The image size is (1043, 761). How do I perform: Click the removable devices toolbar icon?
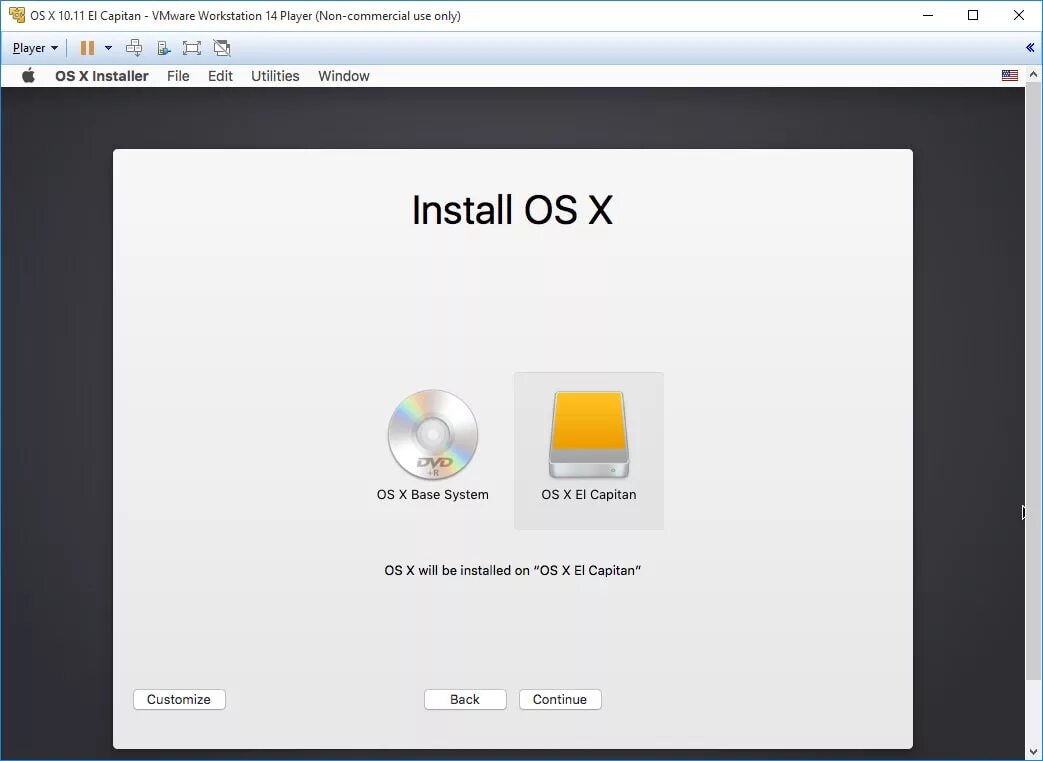click(x=163, y=48)
